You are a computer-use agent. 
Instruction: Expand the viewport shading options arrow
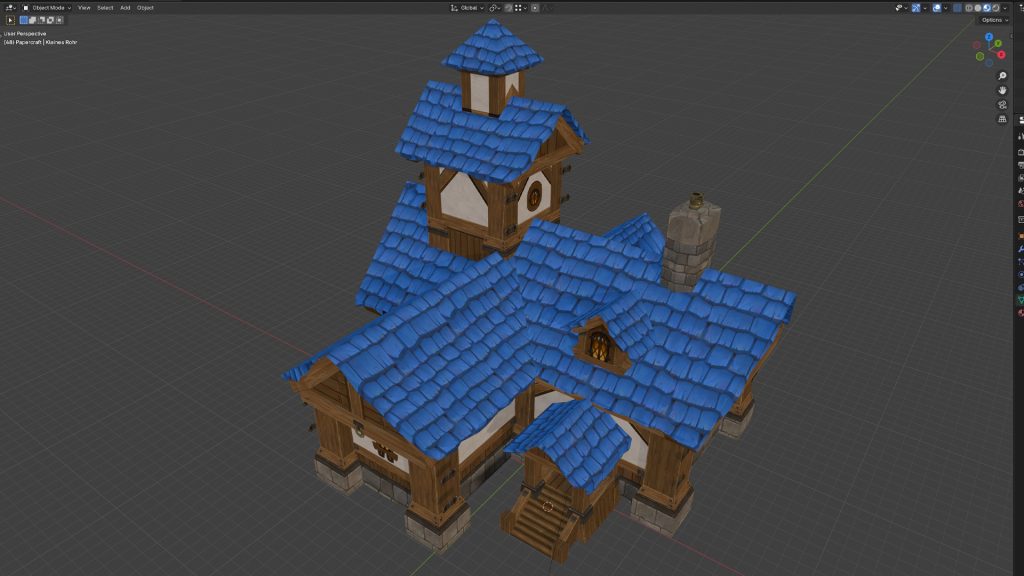coord(1007,7)
